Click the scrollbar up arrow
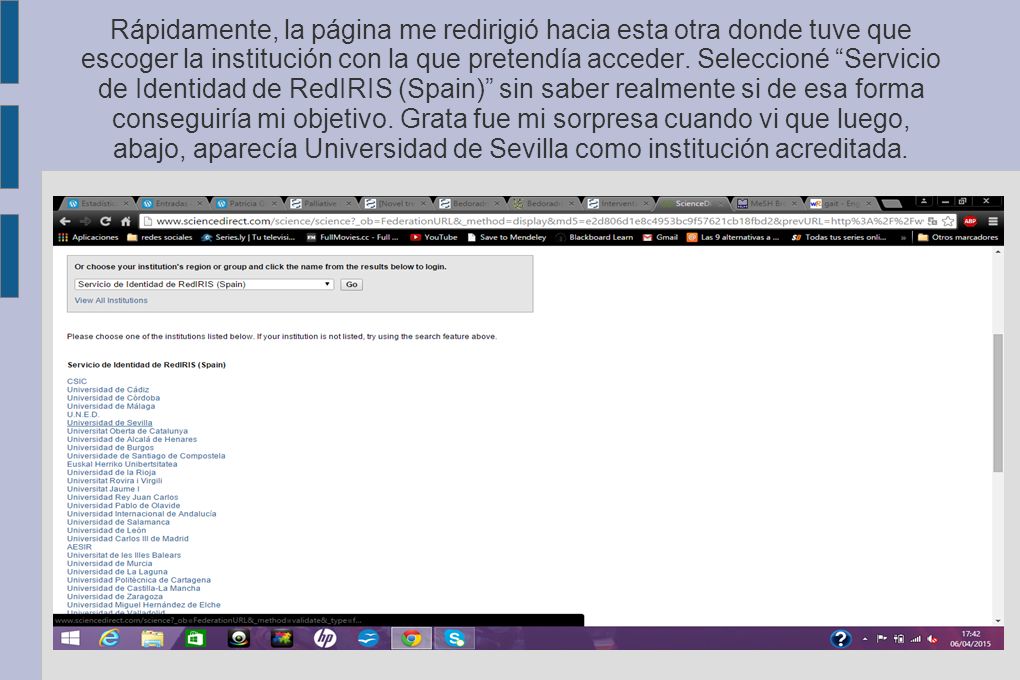 (x=998, y=252)
